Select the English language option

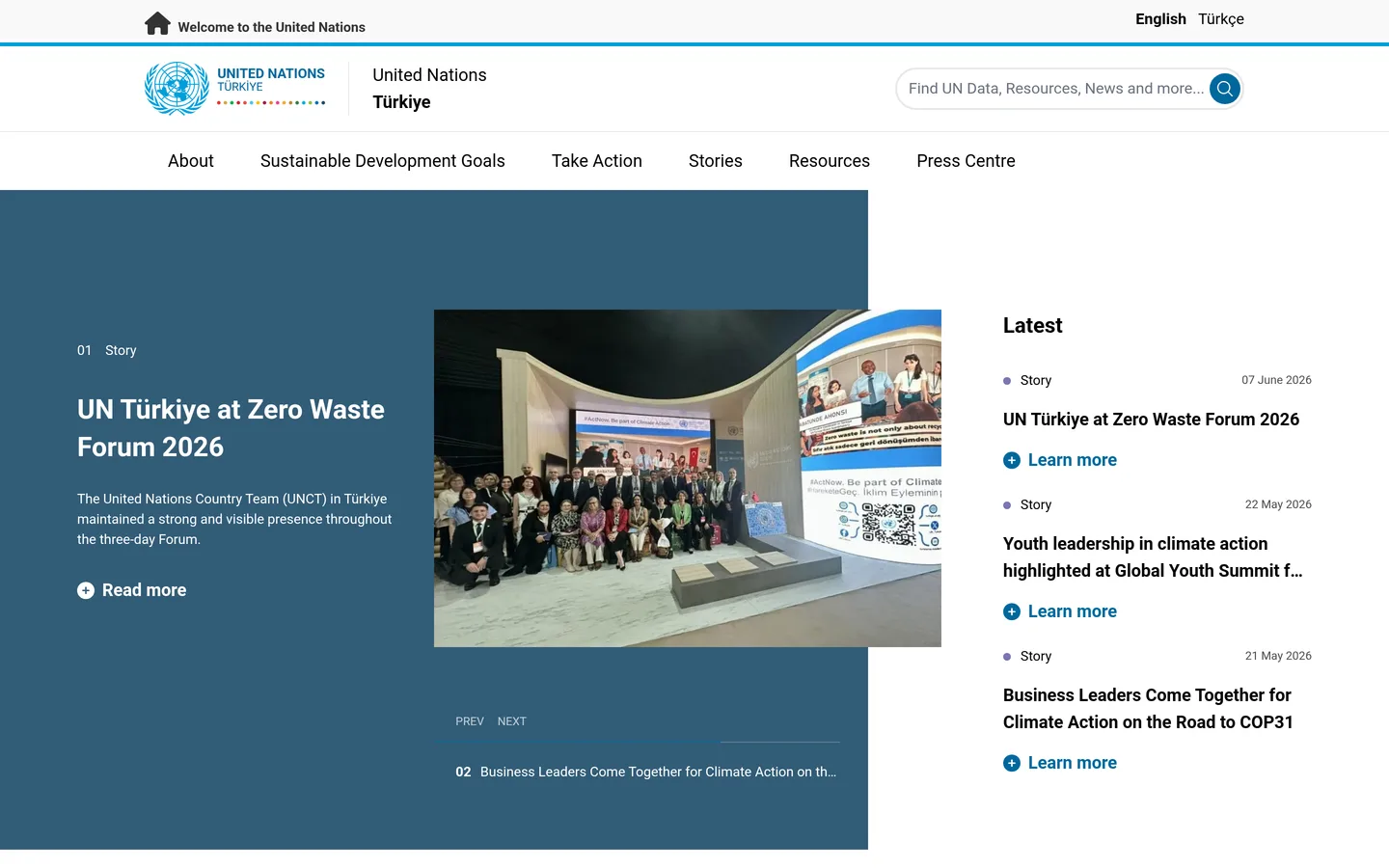tap(1160, 19)
